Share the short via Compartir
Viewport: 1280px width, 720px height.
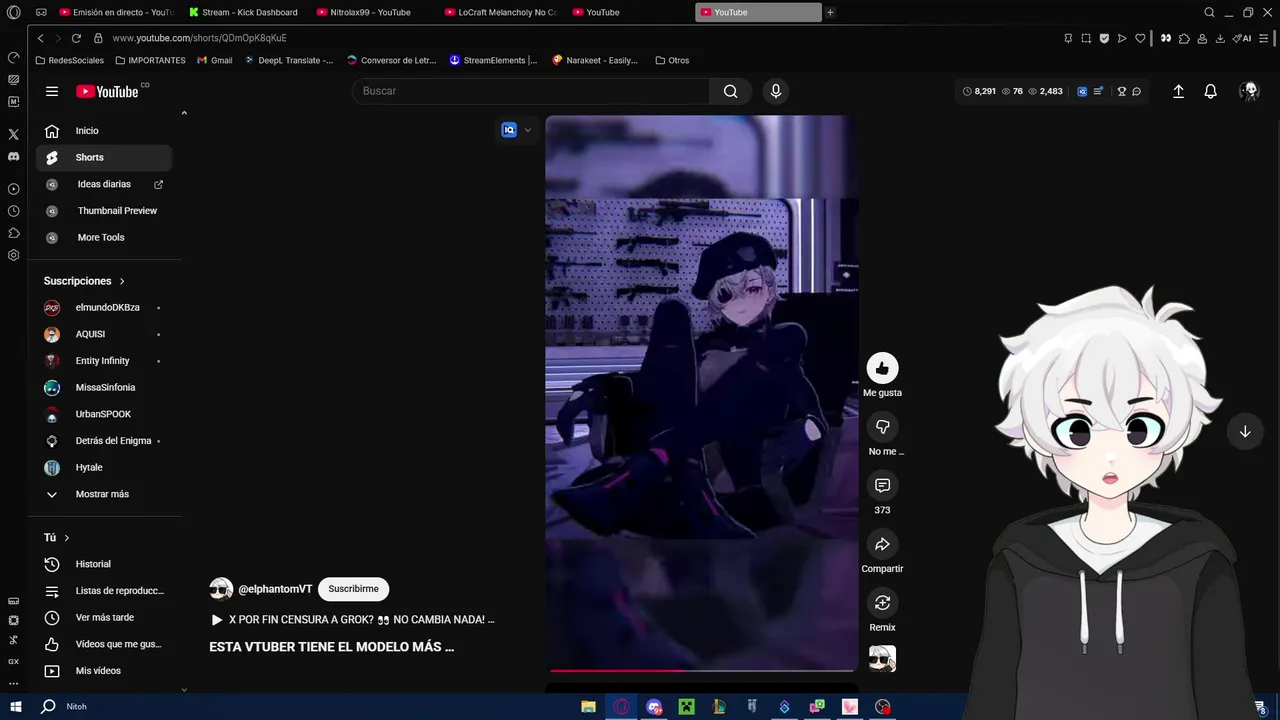click(x=882, y=544)
